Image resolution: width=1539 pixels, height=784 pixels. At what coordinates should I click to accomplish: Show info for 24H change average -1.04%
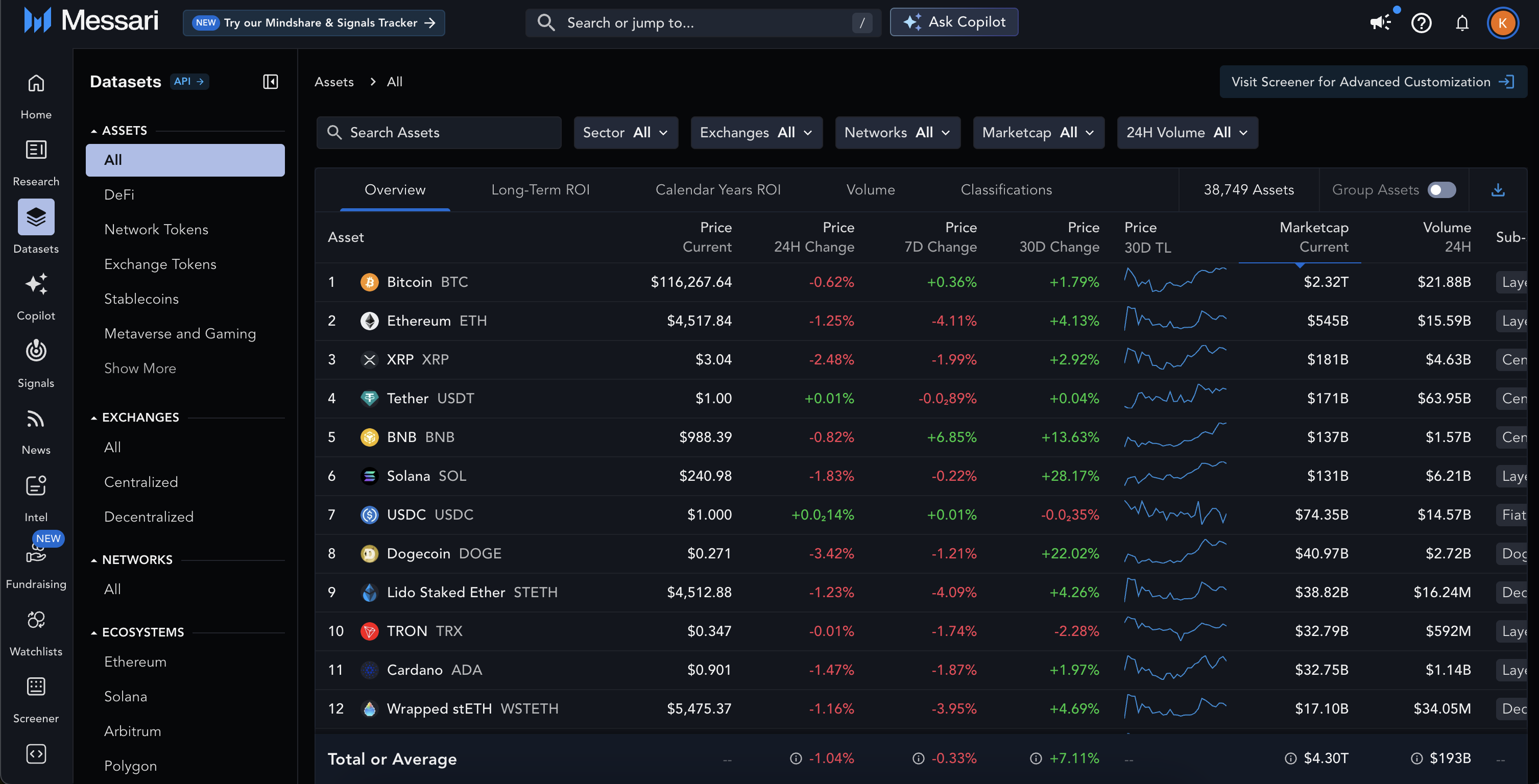click(796, 758)
